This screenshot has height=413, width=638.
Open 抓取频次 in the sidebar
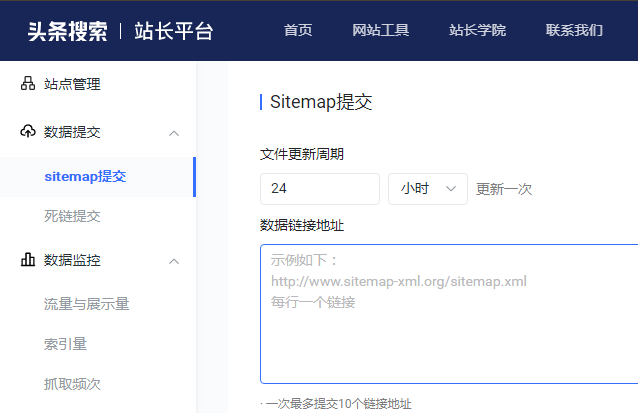coord(73,383)
